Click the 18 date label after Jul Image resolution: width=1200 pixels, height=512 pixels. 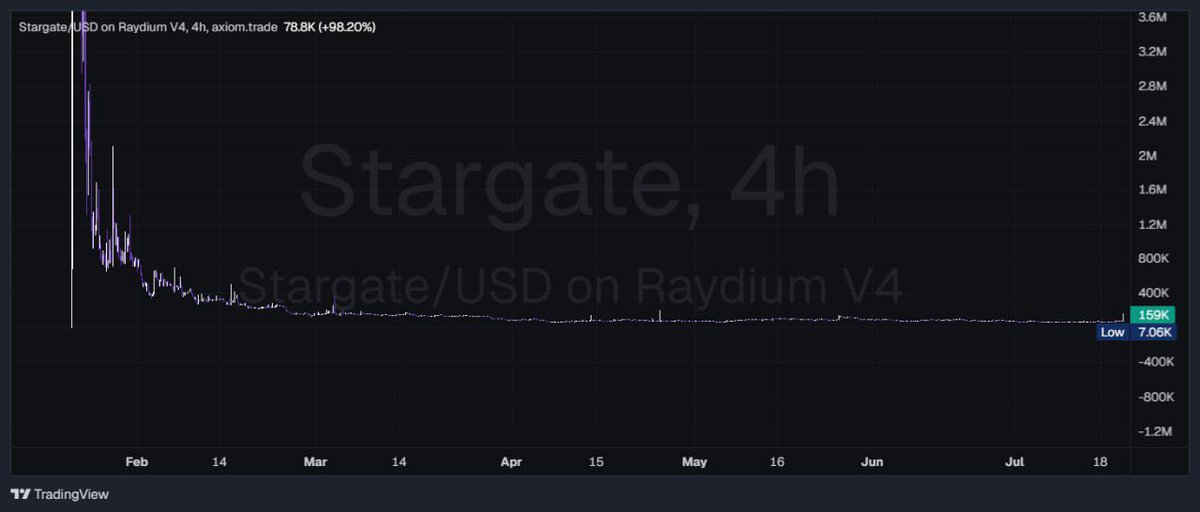click(x=1100, y=462)
